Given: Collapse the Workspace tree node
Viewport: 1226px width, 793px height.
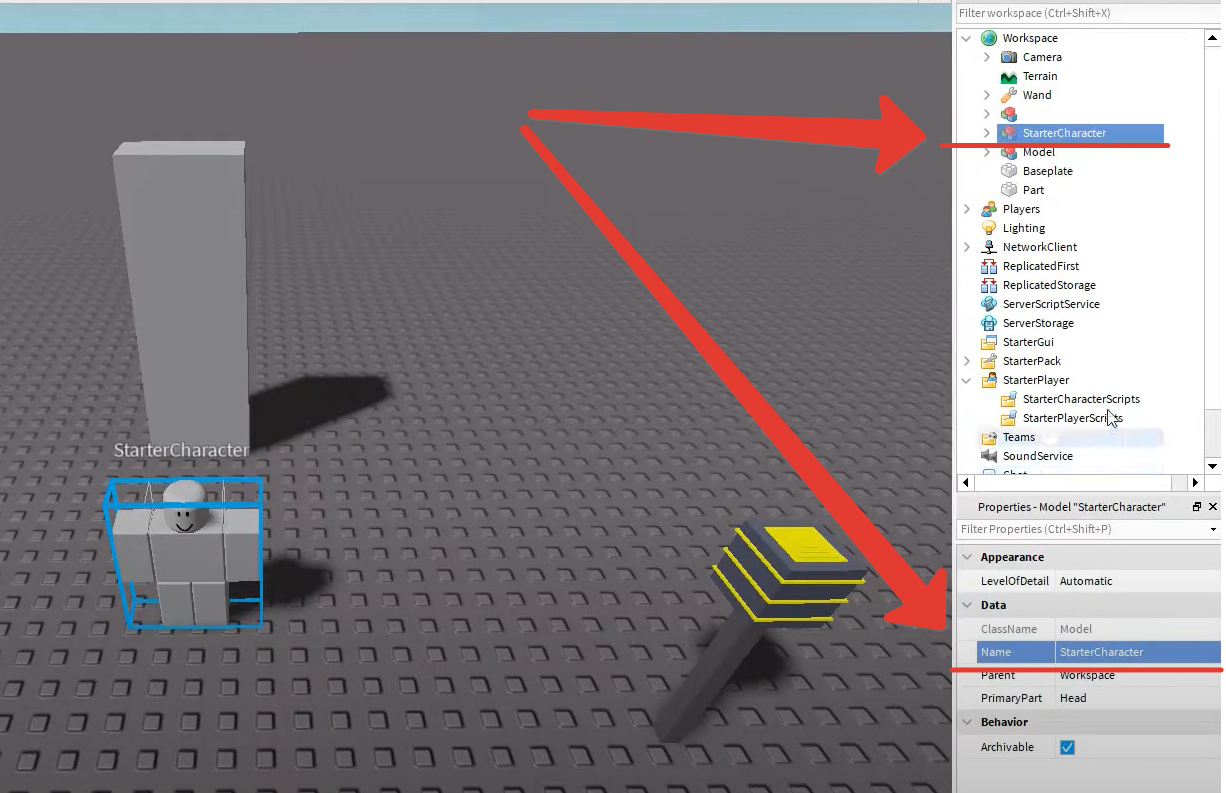Looking at the screenshot, I should [x=966, y=38].
